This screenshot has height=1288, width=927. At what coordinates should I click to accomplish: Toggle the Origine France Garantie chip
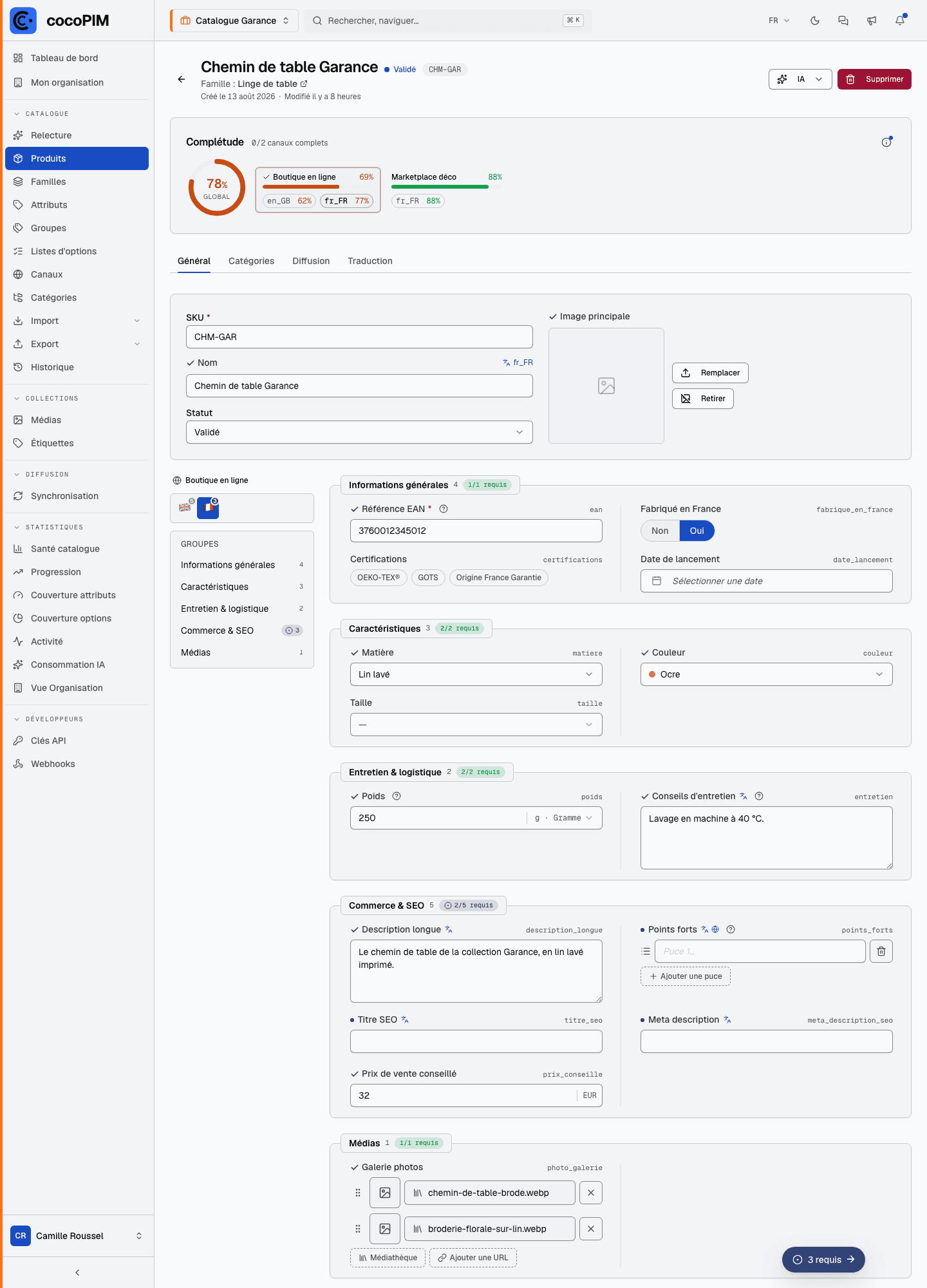pyautogui.click(x=499, y=578)
